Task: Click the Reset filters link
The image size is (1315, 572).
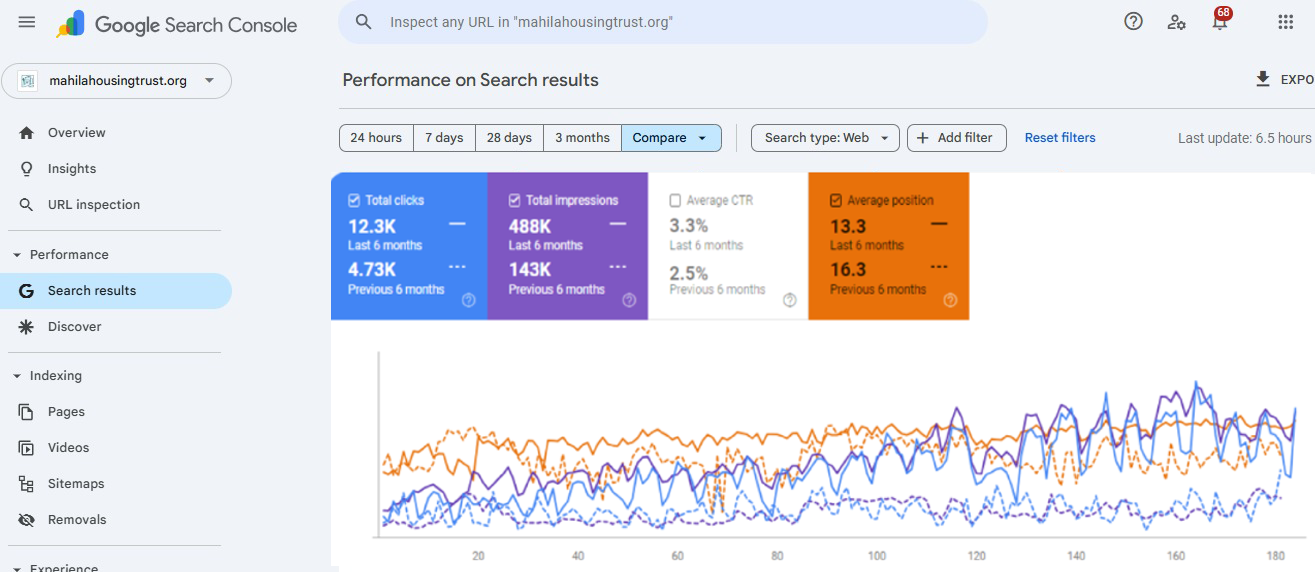Action: 1060,138
